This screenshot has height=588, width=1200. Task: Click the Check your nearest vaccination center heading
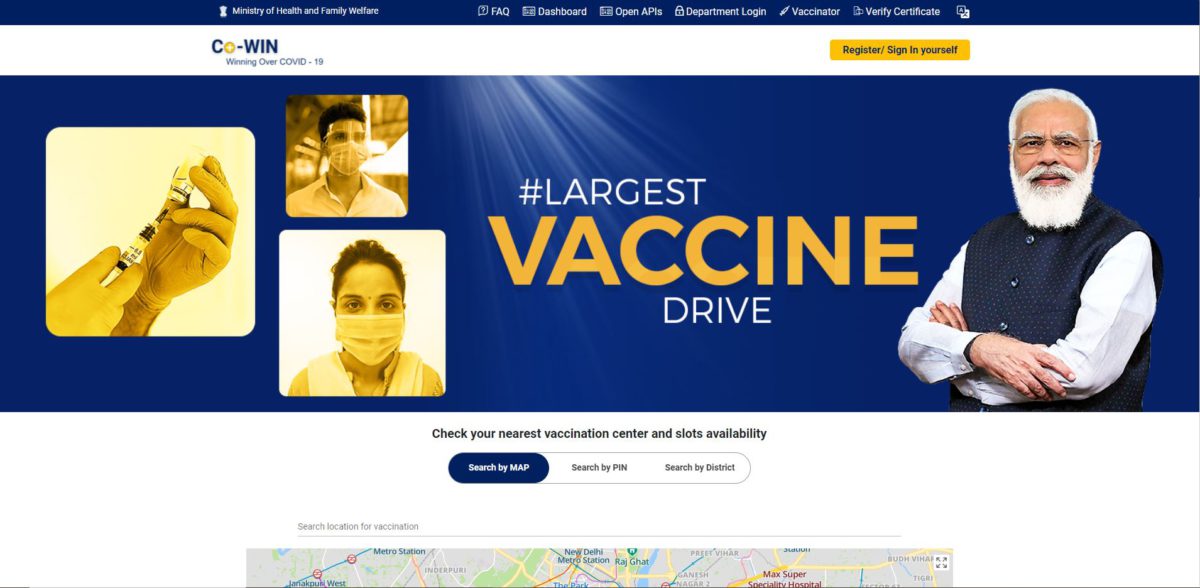pos(599,434)
